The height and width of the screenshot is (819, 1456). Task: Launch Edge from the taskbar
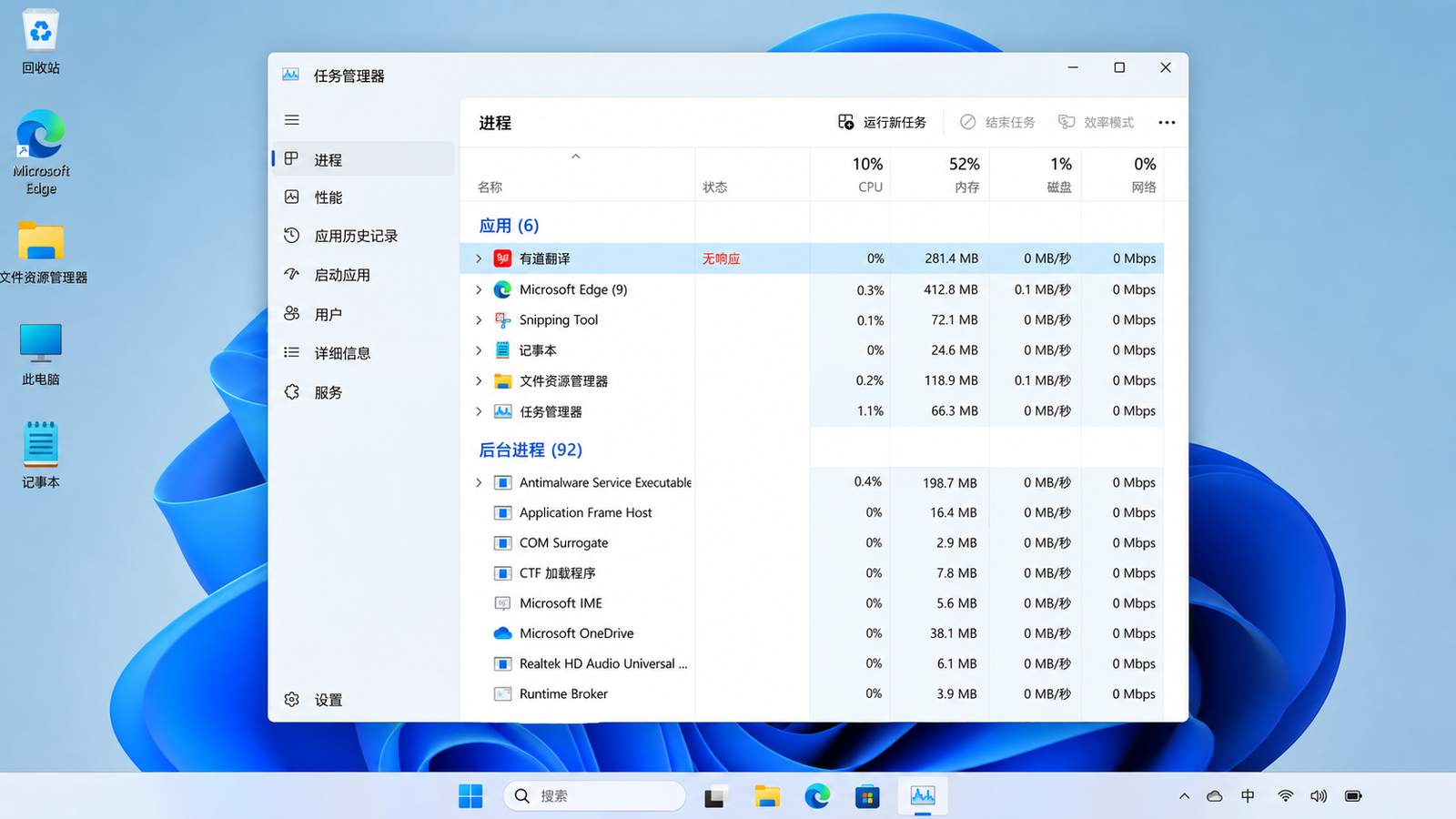(x=817, y=796)
